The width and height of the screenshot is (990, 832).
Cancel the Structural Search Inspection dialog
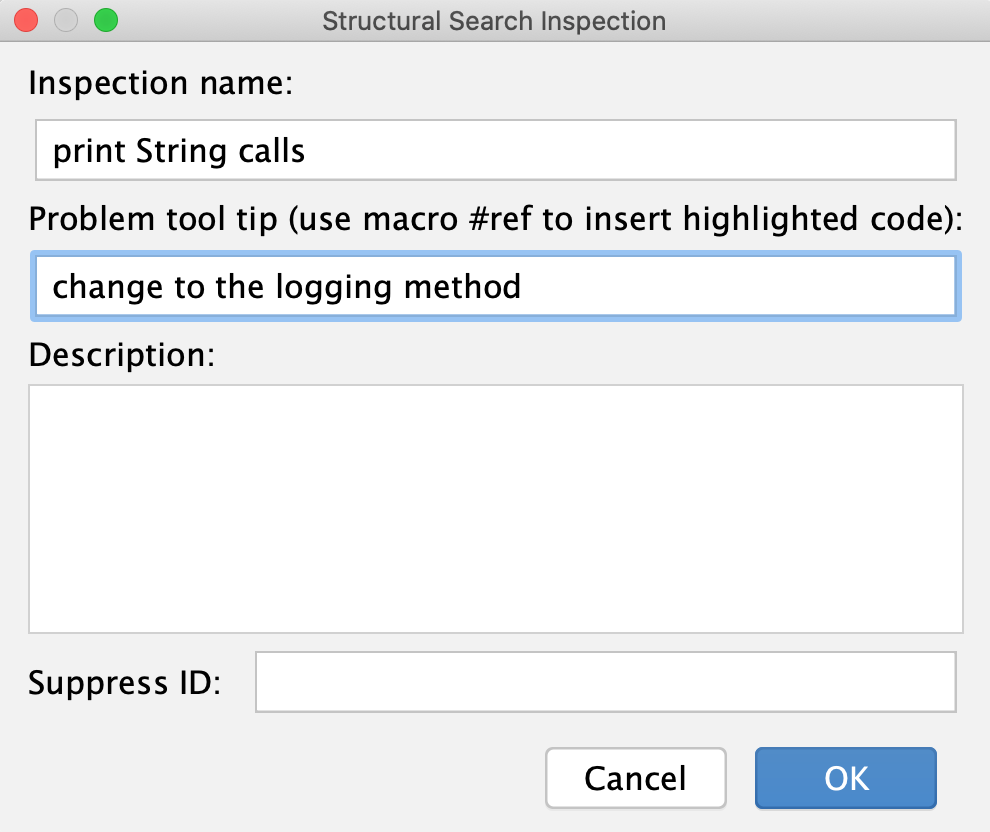(635, 778)
